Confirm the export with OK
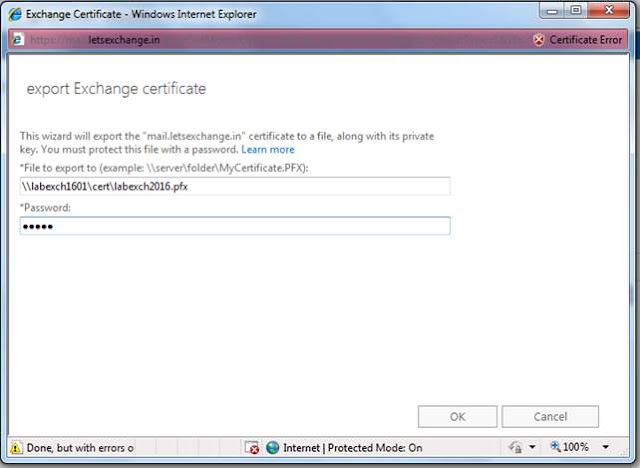640x468 pixels. point(458,417)
